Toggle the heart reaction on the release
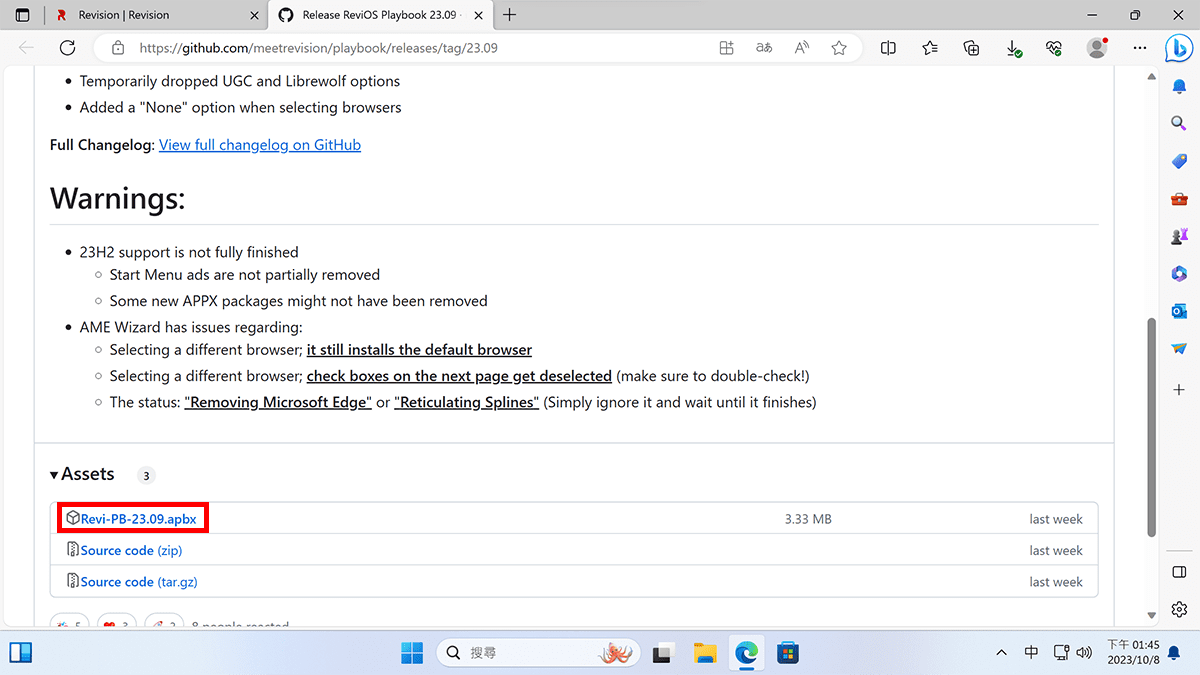The height and width of the screenshot is (675, 1200). coord(116,623)
